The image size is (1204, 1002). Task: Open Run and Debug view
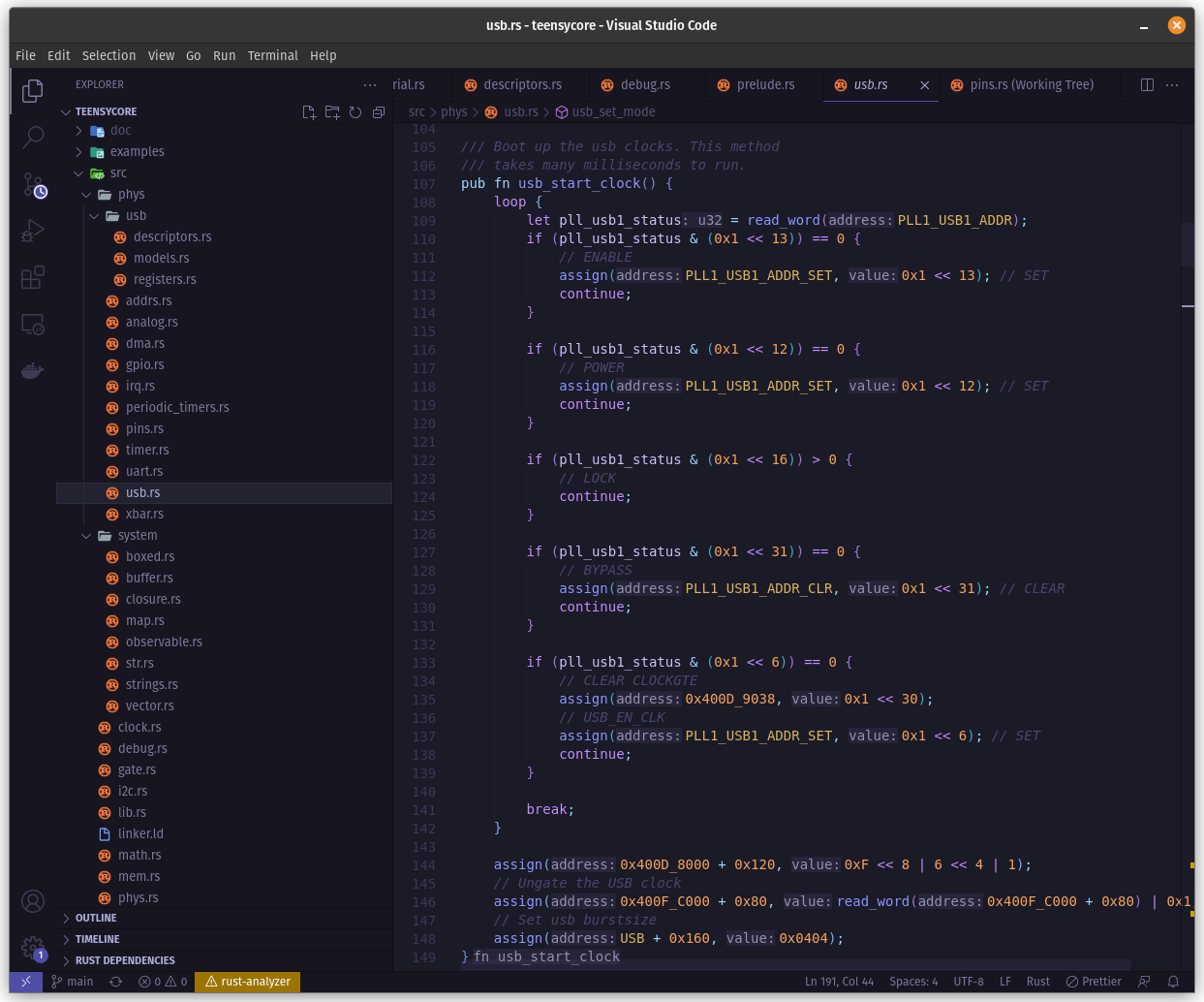[33, 232]
